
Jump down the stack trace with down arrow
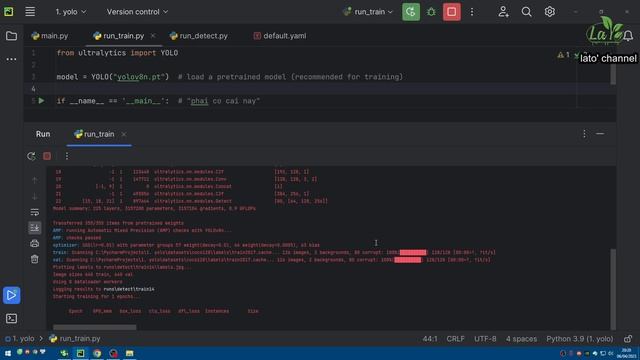35,197
